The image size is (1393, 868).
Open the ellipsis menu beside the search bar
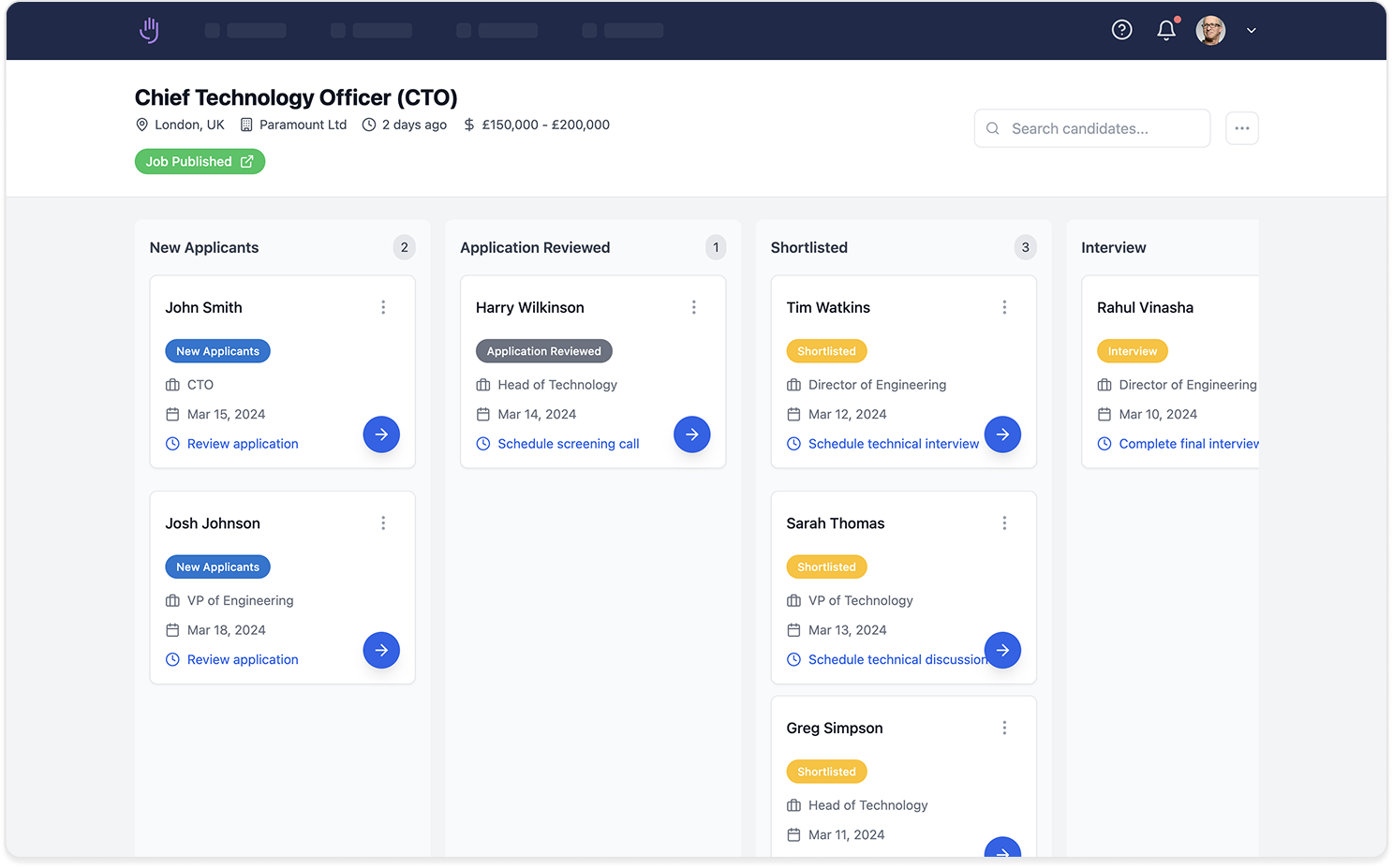click(1241, 127)
